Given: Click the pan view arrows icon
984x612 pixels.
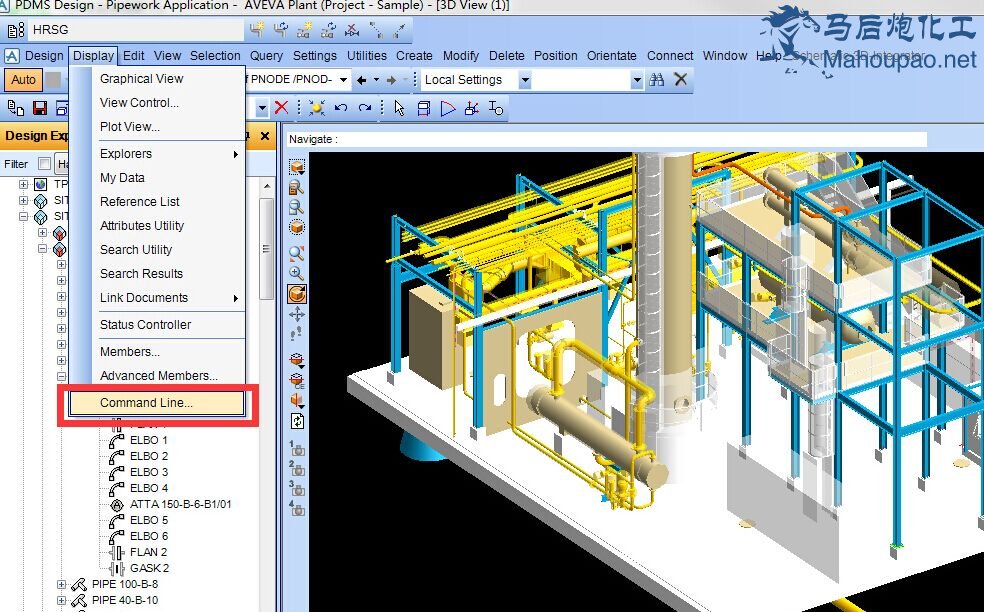Looking at the screenshot, I should [x=297, y=314].
